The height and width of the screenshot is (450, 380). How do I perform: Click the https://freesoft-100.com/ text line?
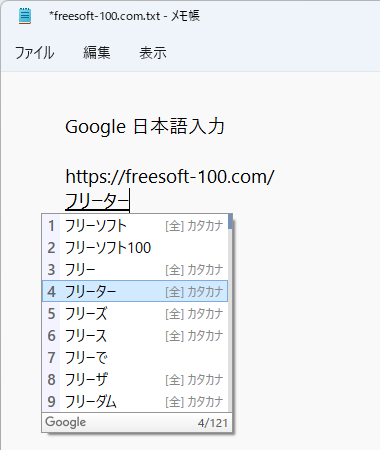tap(170, 176)
